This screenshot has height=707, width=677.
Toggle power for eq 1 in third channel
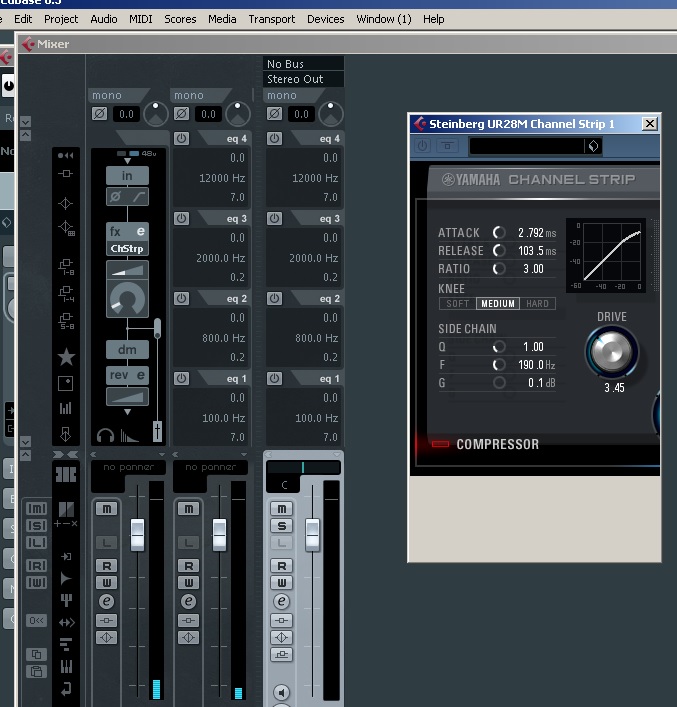[x=274, y=378]
